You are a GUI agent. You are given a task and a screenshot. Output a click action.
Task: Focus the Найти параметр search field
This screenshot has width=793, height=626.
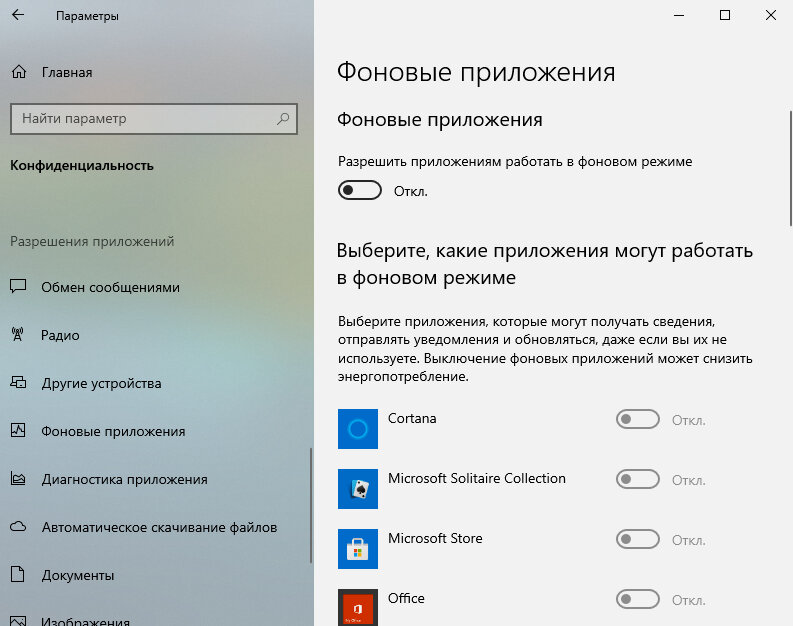pos(154,119)
